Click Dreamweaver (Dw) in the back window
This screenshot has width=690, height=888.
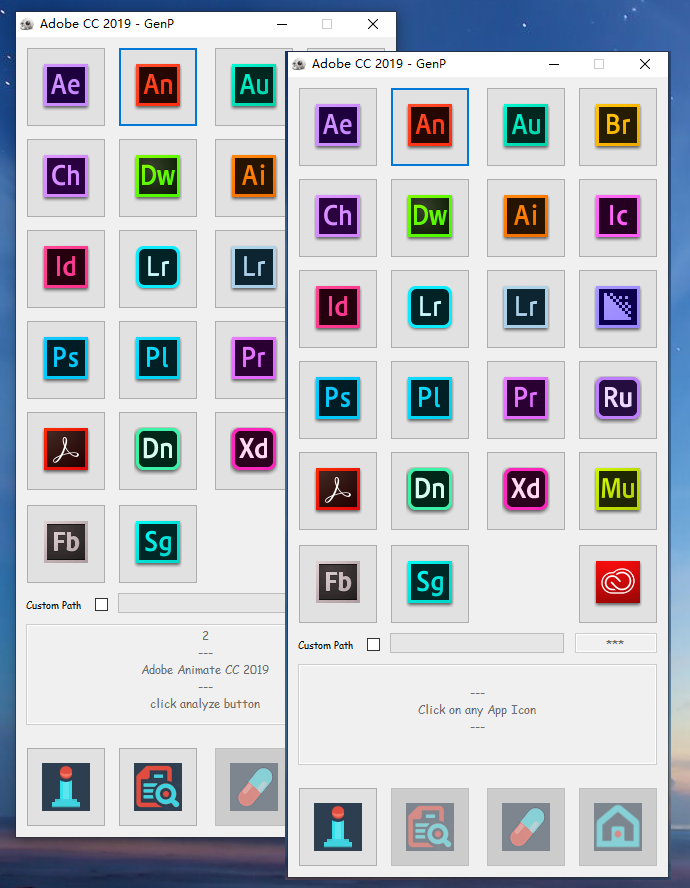point(158,177)
